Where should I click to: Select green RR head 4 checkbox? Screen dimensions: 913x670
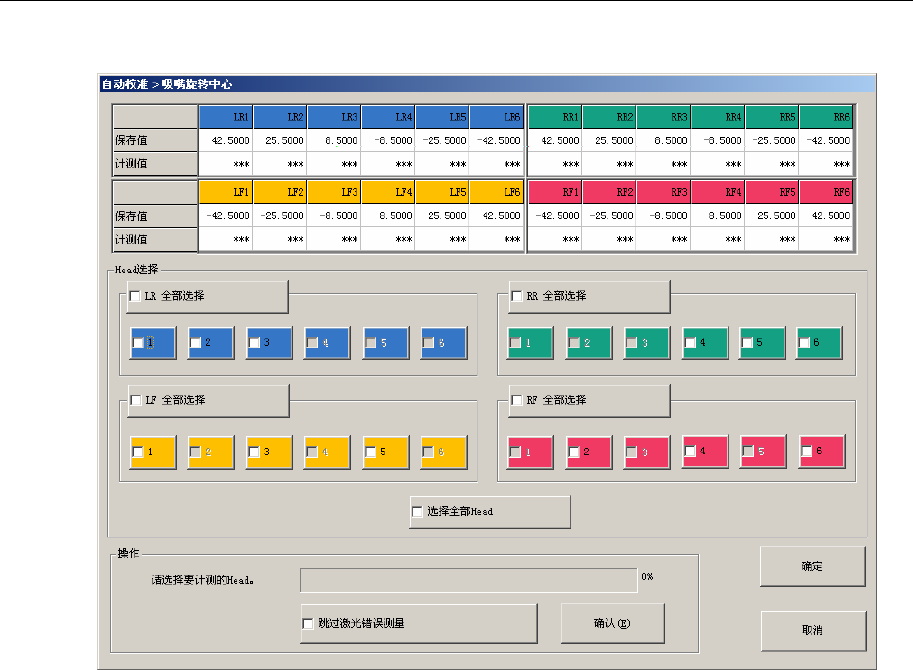click(x=690, y=343)
